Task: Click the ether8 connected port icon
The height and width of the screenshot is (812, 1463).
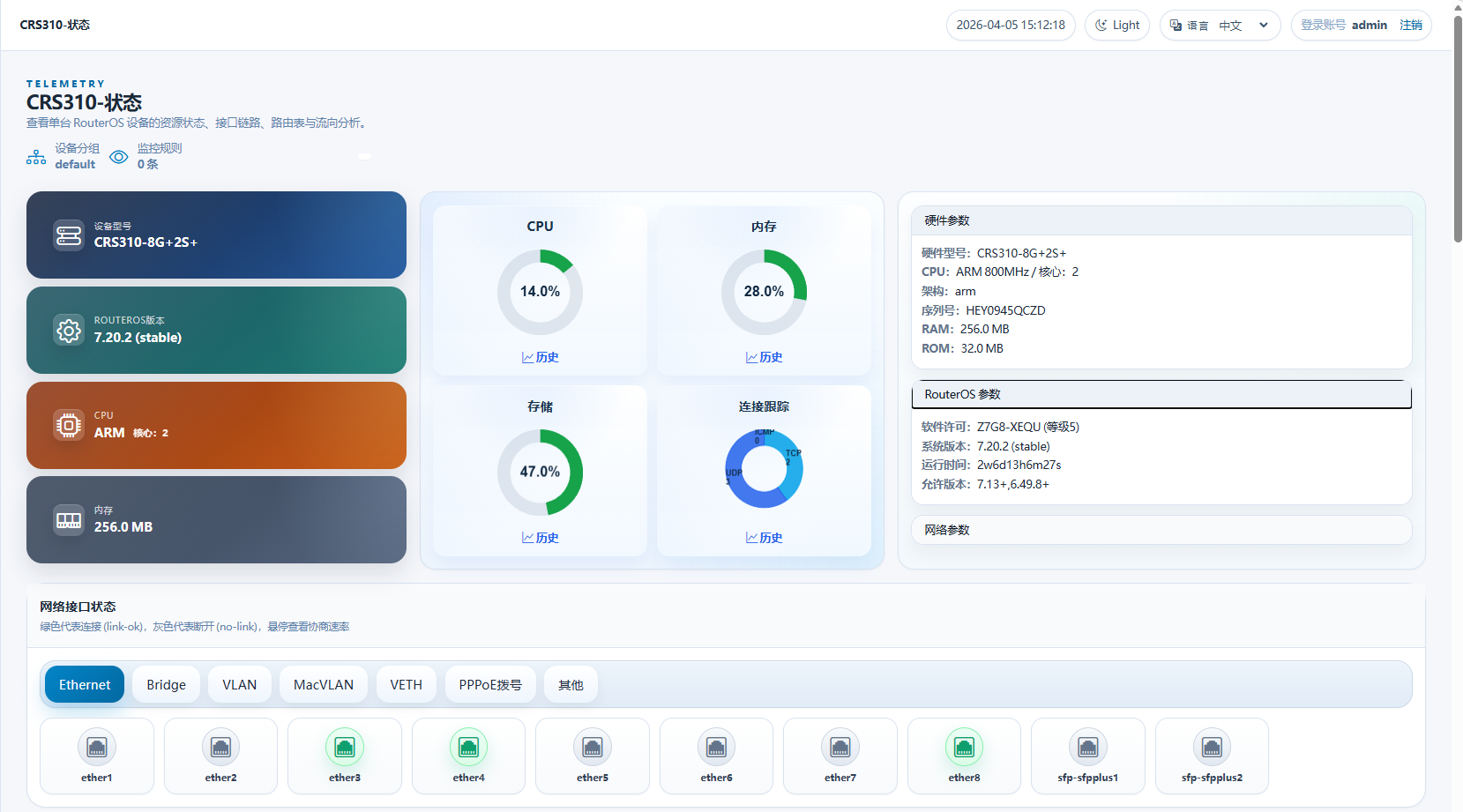Action: coord(964,748)
